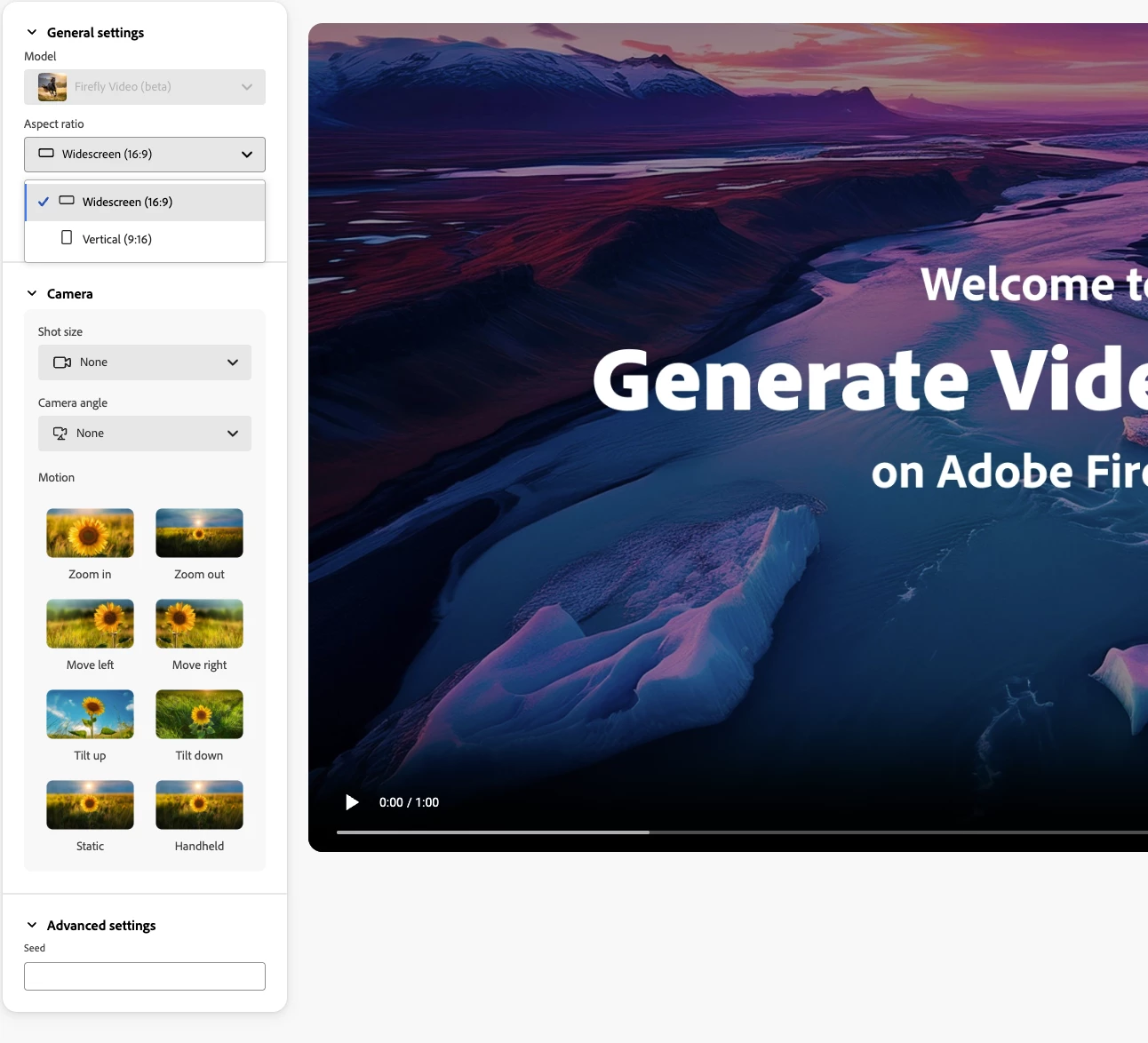
Task: Click the Tilt up caption text
Action: 90,756
